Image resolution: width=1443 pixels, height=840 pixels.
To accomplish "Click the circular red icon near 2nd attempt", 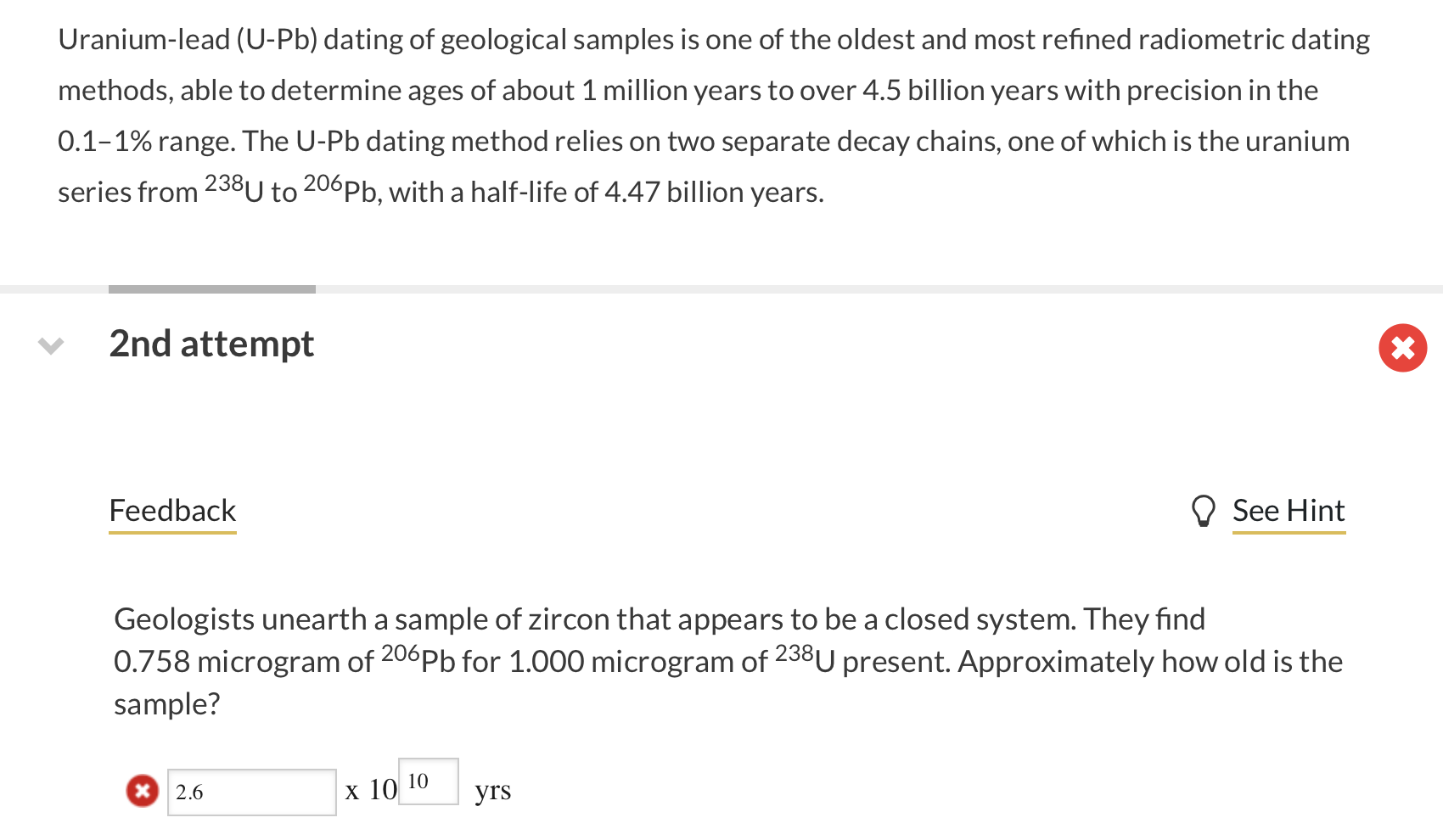I will pyautogui.click(x=1403, y=347).
